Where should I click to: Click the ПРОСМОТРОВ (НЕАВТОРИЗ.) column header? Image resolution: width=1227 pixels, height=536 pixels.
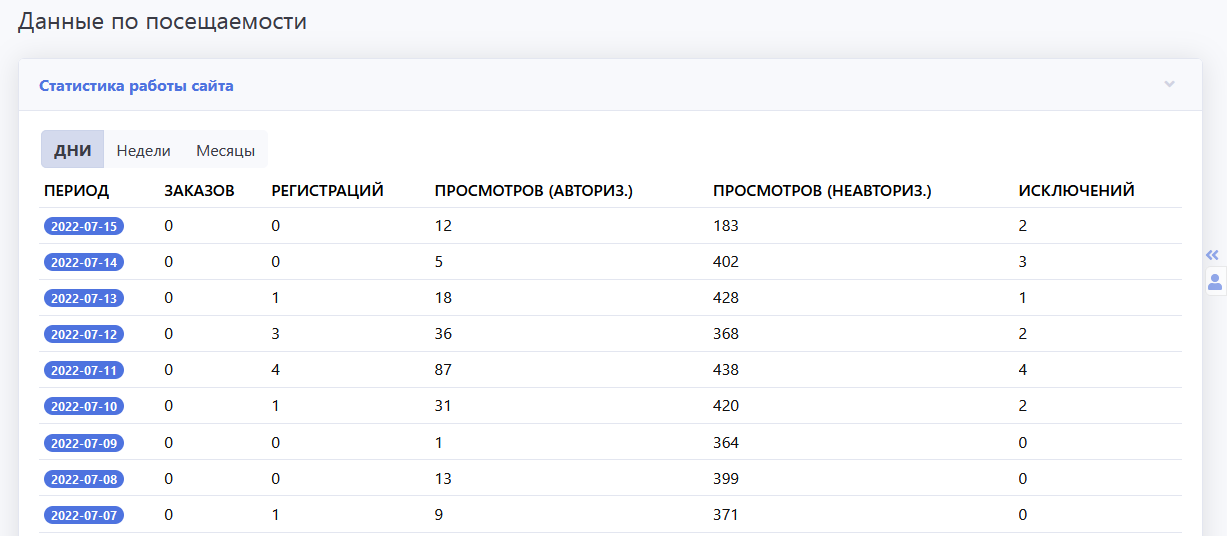pyautogui.click(x=822, y=190)
